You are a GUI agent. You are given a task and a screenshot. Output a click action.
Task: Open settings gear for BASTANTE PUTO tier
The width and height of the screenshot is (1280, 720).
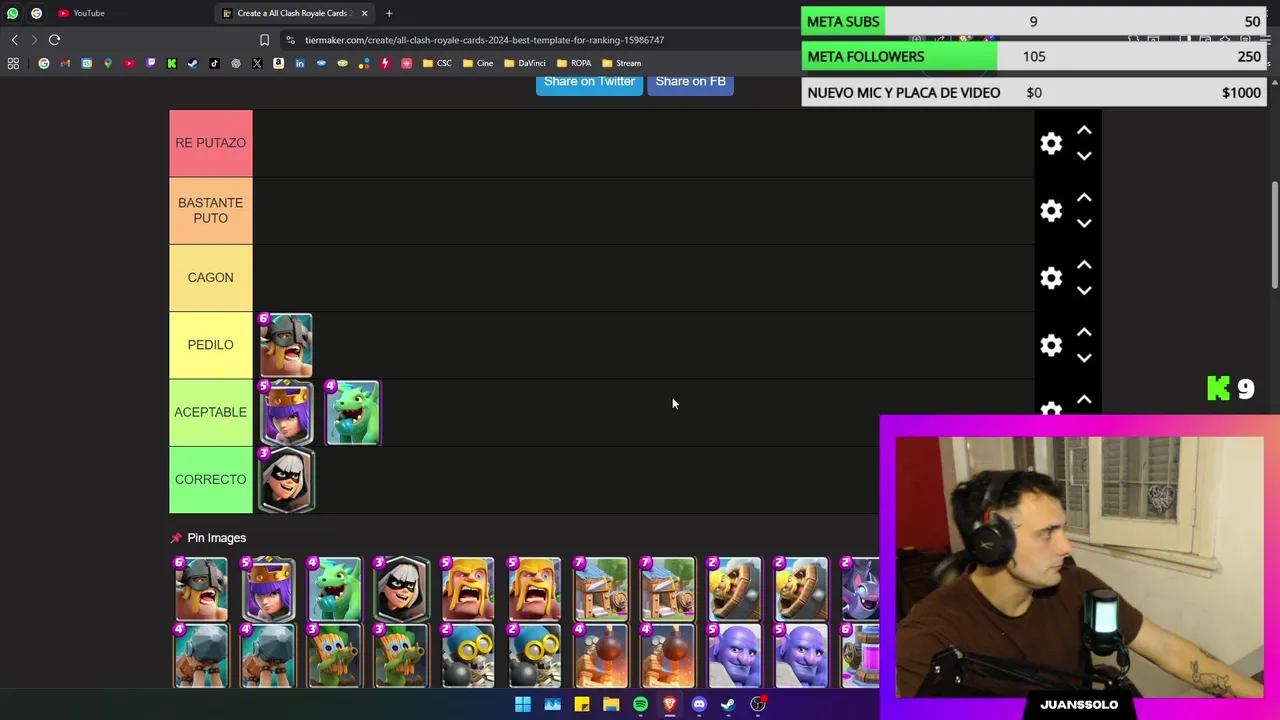pos(1051,210)
